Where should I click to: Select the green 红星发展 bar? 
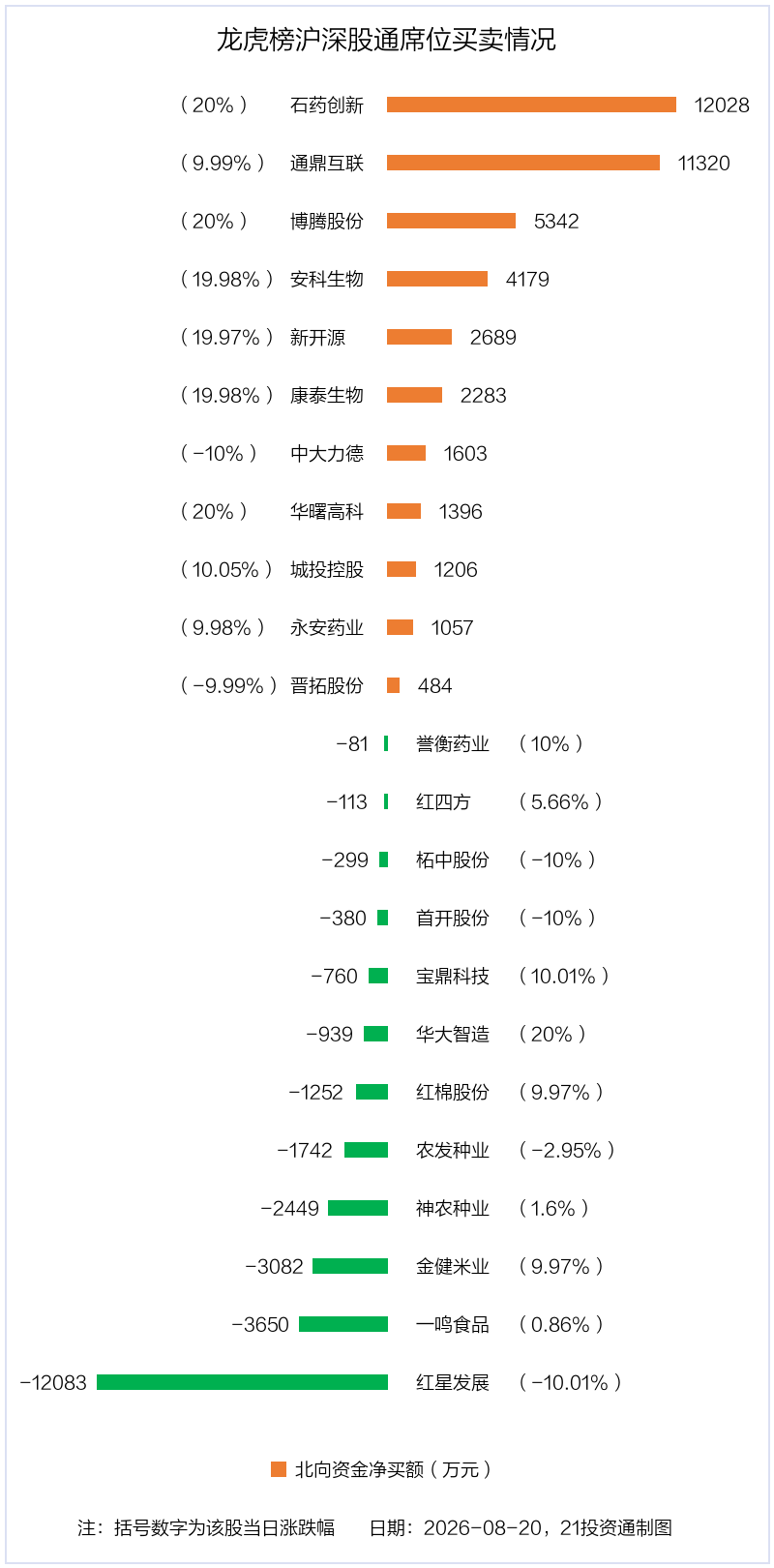pyautogui.click(x=242, y=1382)
